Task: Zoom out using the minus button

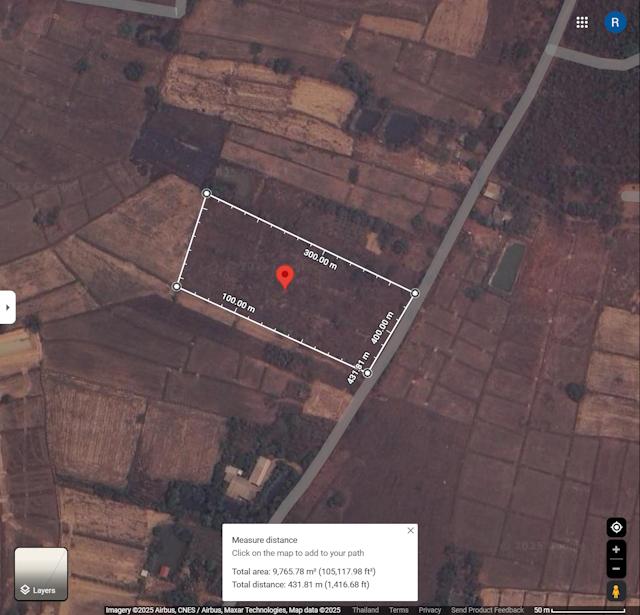Action: tap(616, 568)
